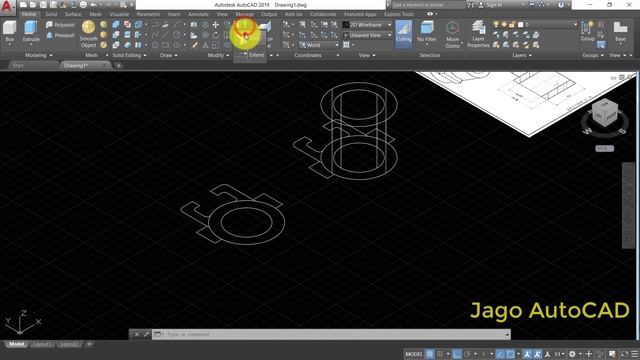The image size is (640, 360).
Task: Toggle polar tracking in status bar
Action: click(467, 354)
